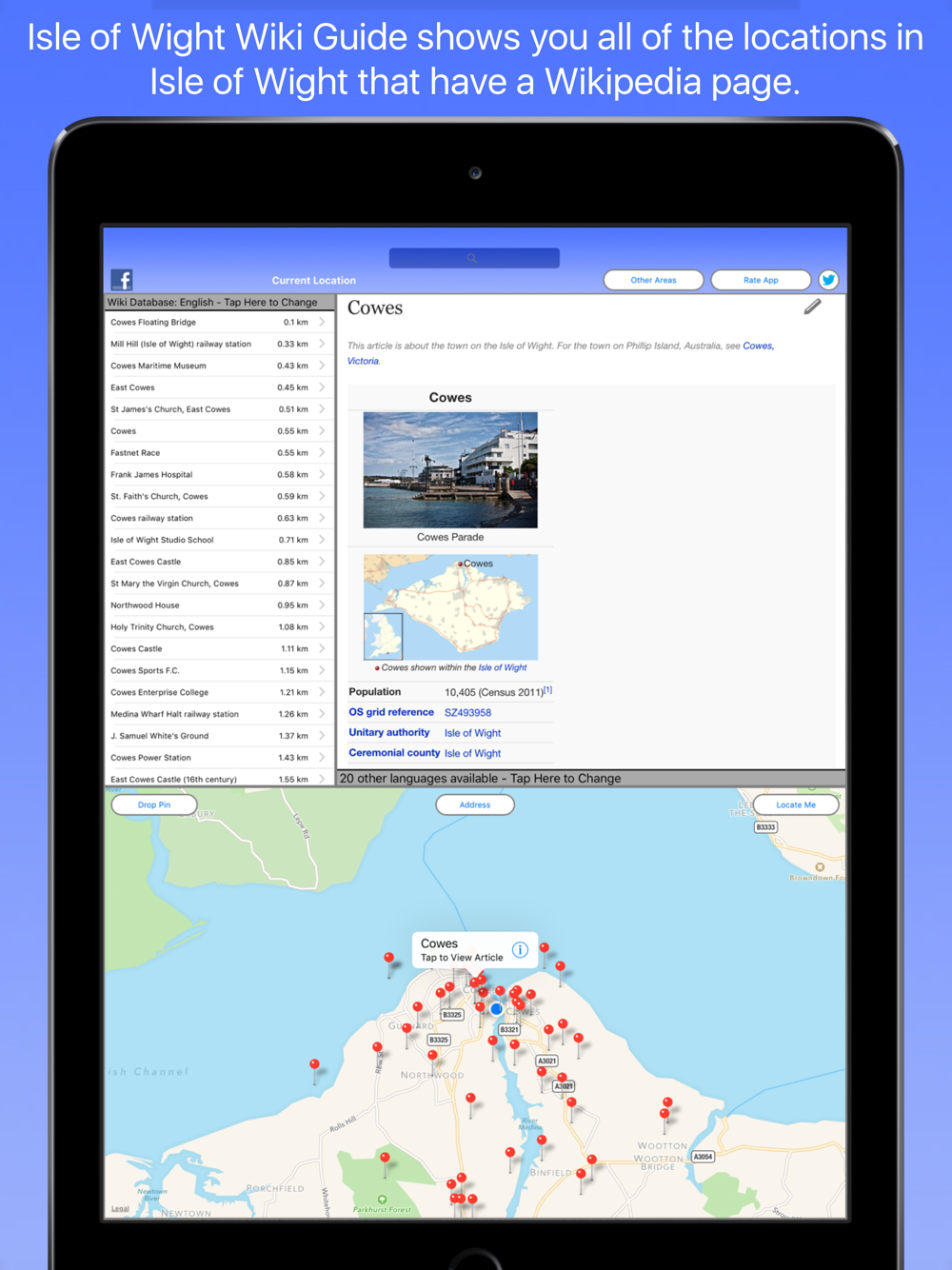The image size is (952, 1270).
Task: Open chevron for Fastnet Race row
Action: tap(323, 452)
